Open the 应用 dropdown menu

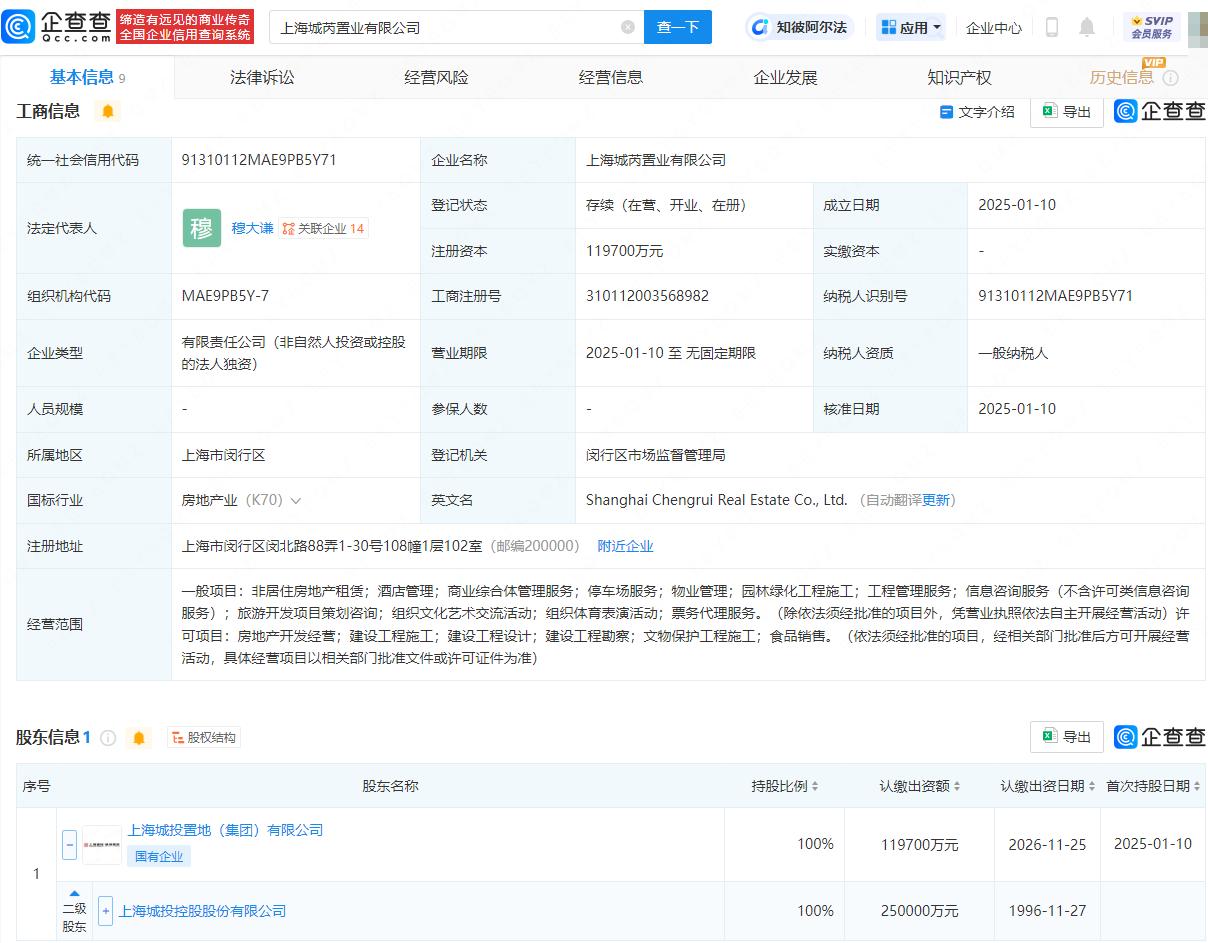click(x=911, y=27)
